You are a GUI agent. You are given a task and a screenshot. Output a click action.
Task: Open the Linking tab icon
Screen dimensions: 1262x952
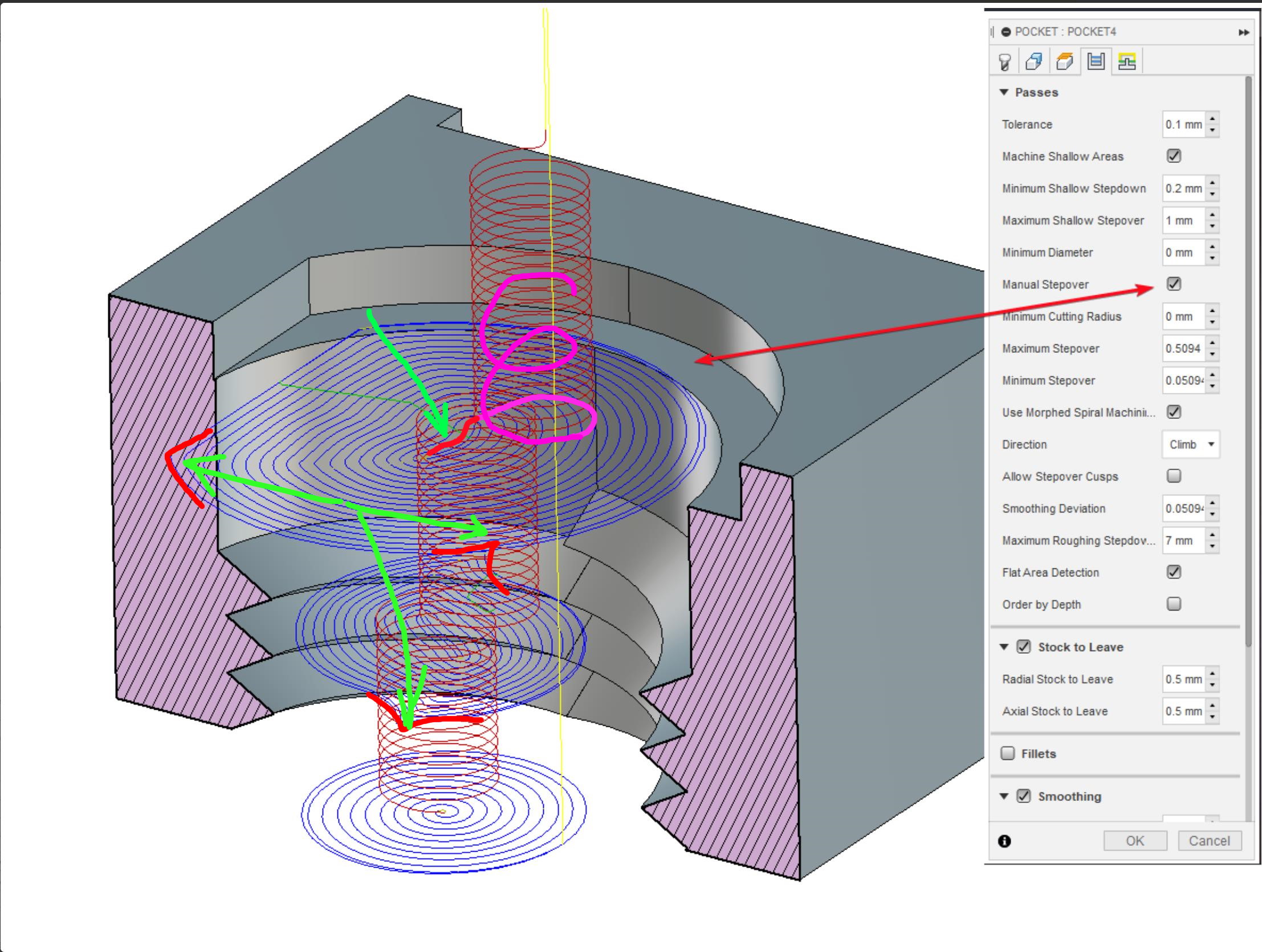[1126, 61]
